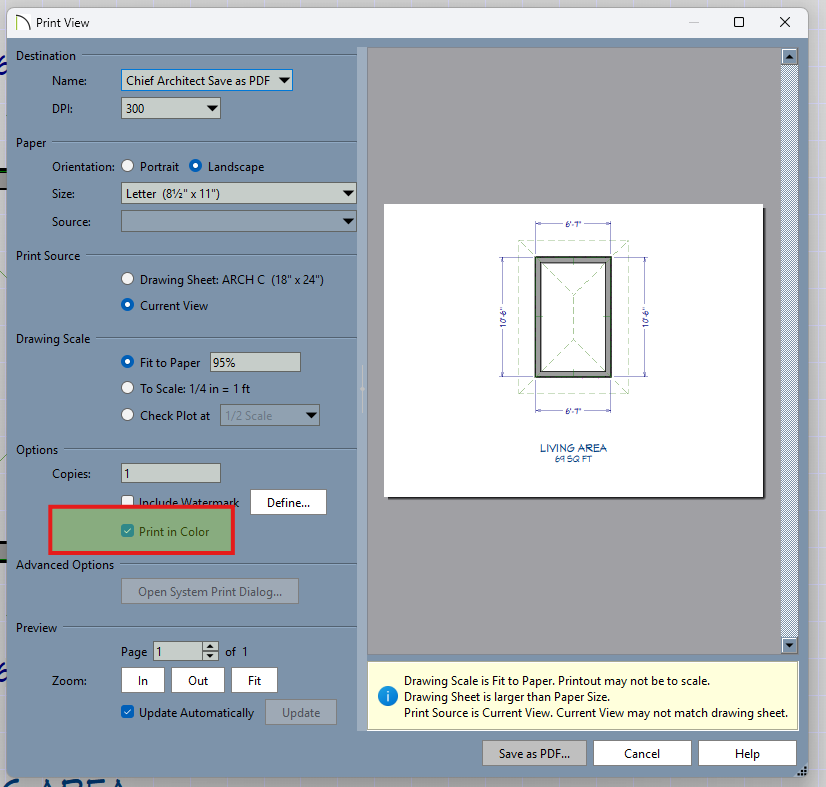Image resolution: width=826 pixels, height=787 pixels.
Task: Click the preview scrollbar up arrow
Action: coord(789,57)
